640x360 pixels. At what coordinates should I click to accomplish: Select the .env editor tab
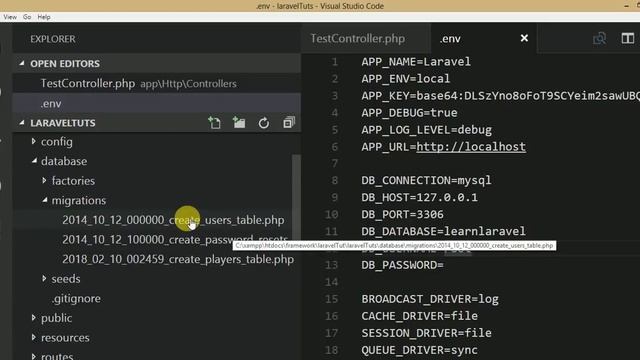[450, 38]
